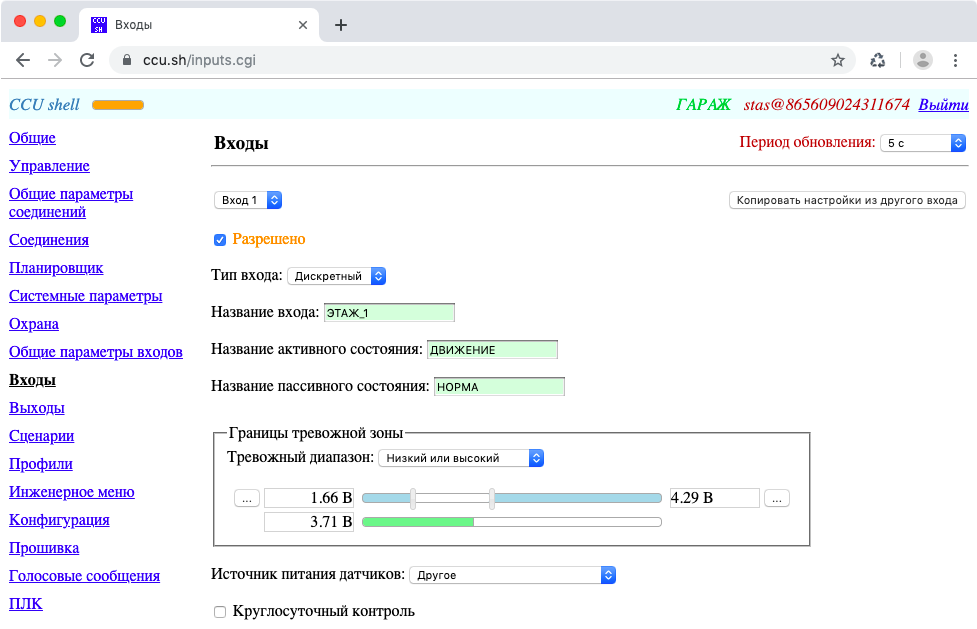This screenshot has height=629, width=977.
Task: Click the 3.71 В current voltage field
Action: click(309, 522)
